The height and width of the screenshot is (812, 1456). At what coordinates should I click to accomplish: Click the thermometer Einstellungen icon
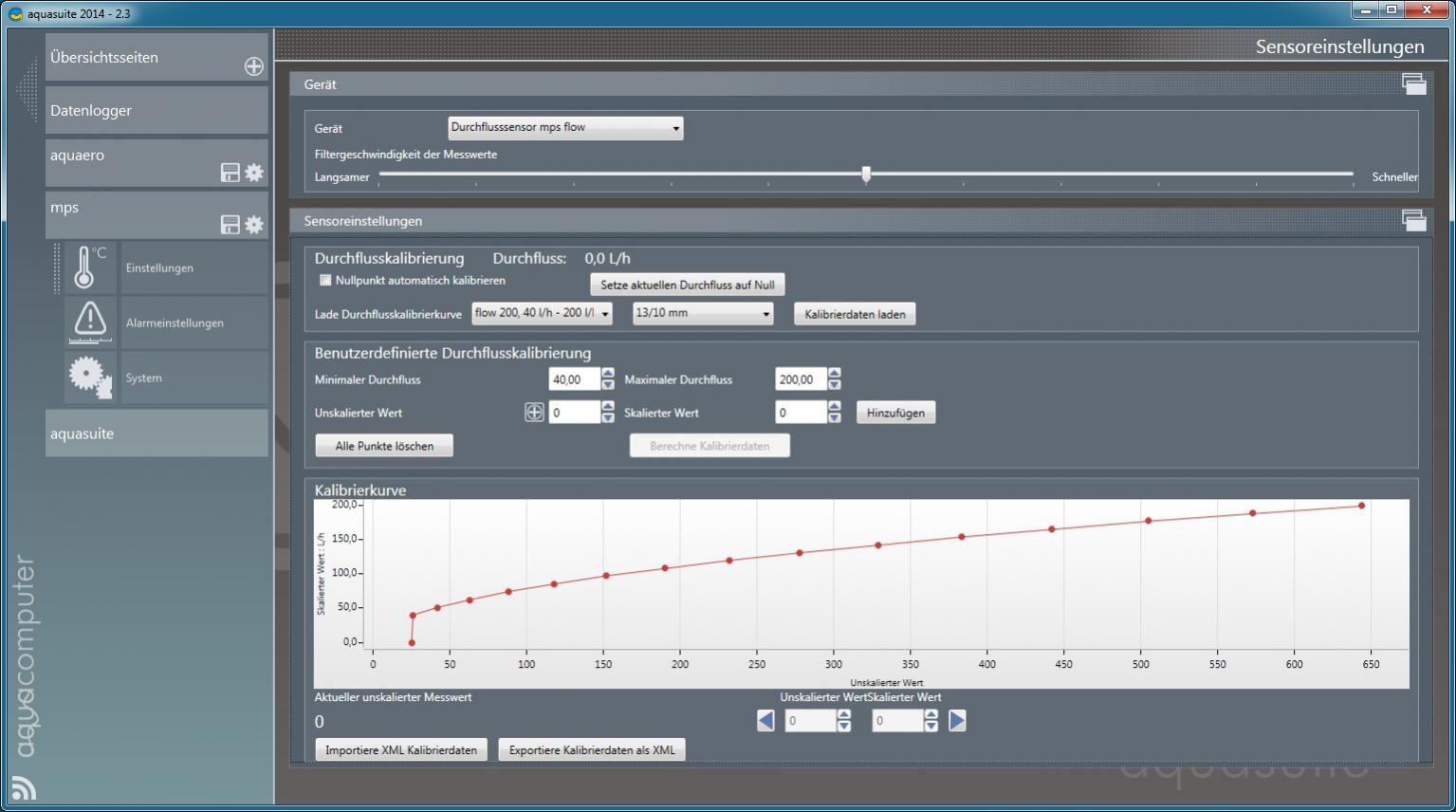click(x=90, y=268)
